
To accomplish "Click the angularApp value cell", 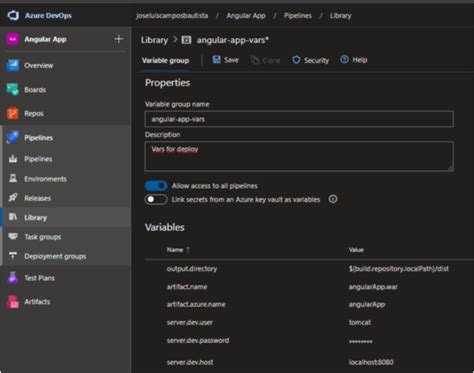I will point(367,304).
